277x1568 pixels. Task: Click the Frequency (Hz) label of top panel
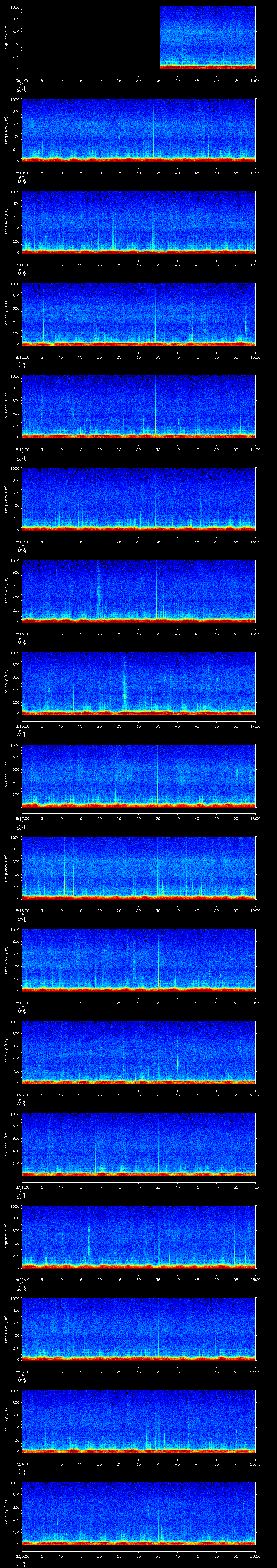coord(6,38)
